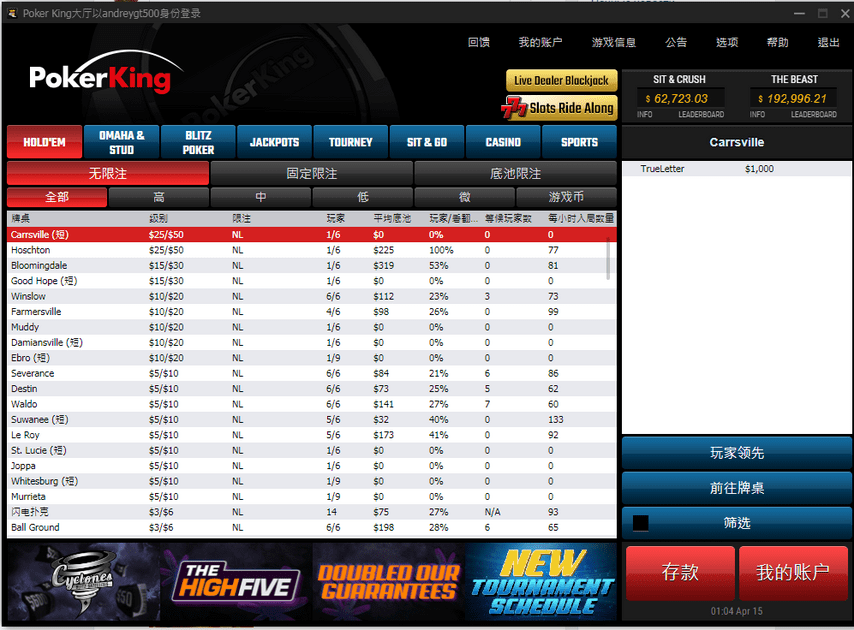Click the 前往牌桌 button

click(737, 488)
